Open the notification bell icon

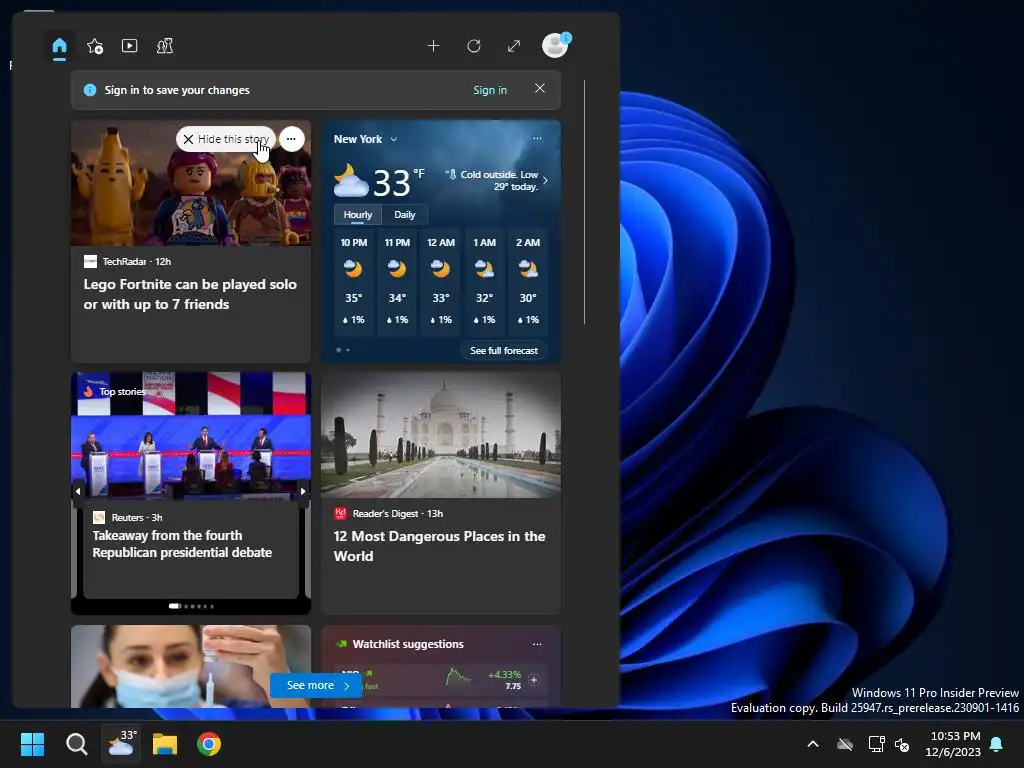click(997, 744)
